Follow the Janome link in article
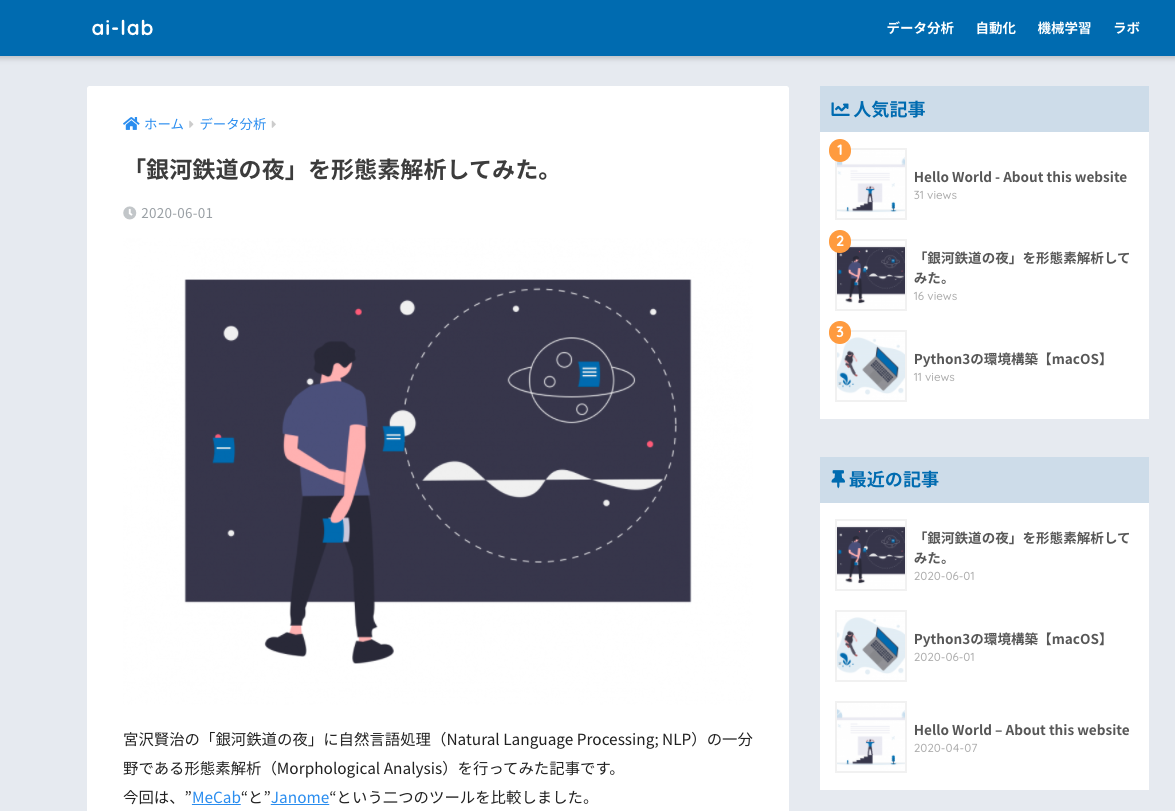The height and width of the screenshot is (811, 1175). pos(300,798)
